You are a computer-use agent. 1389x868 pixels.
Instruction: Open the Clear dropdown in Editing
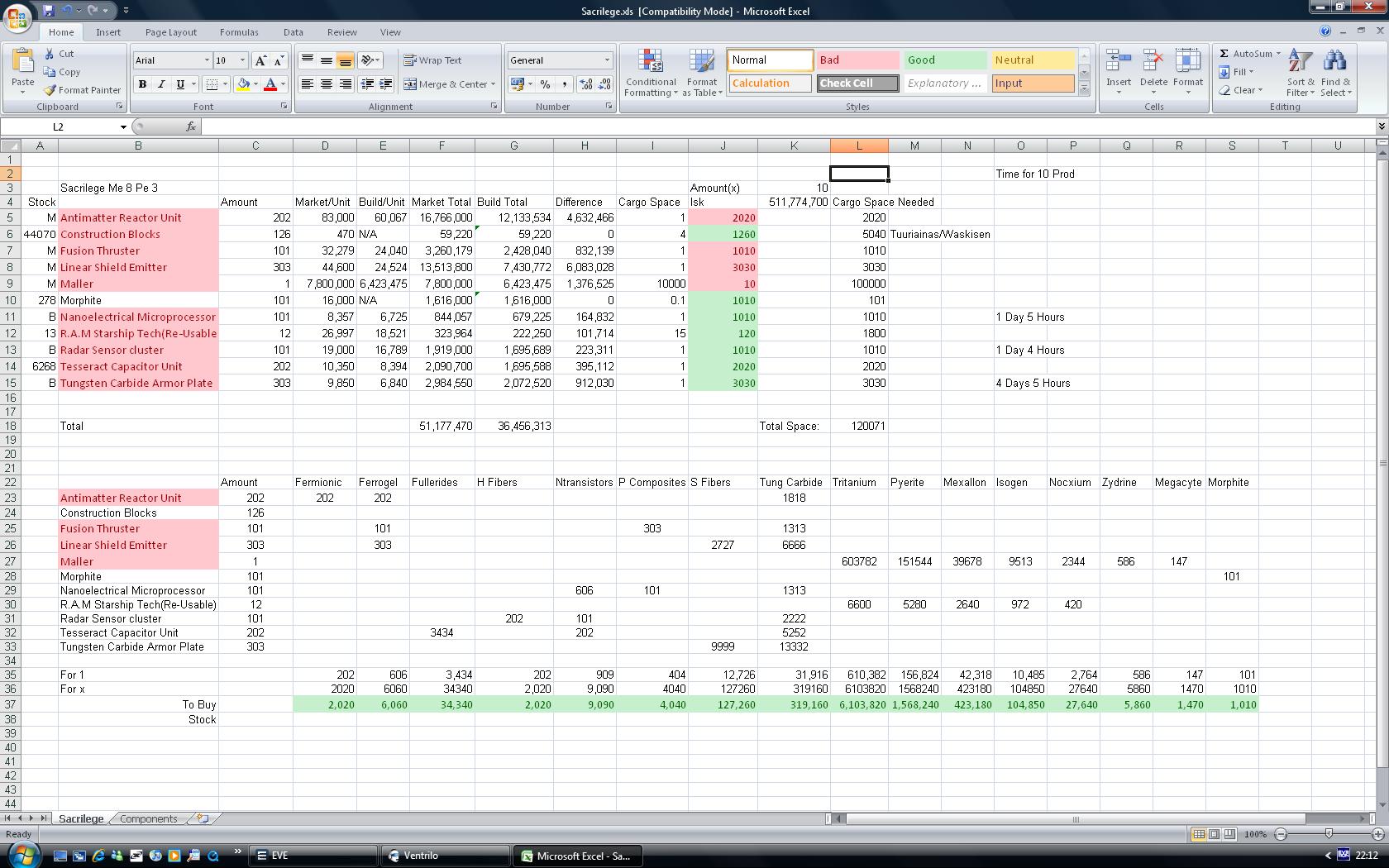(1241, 90)
